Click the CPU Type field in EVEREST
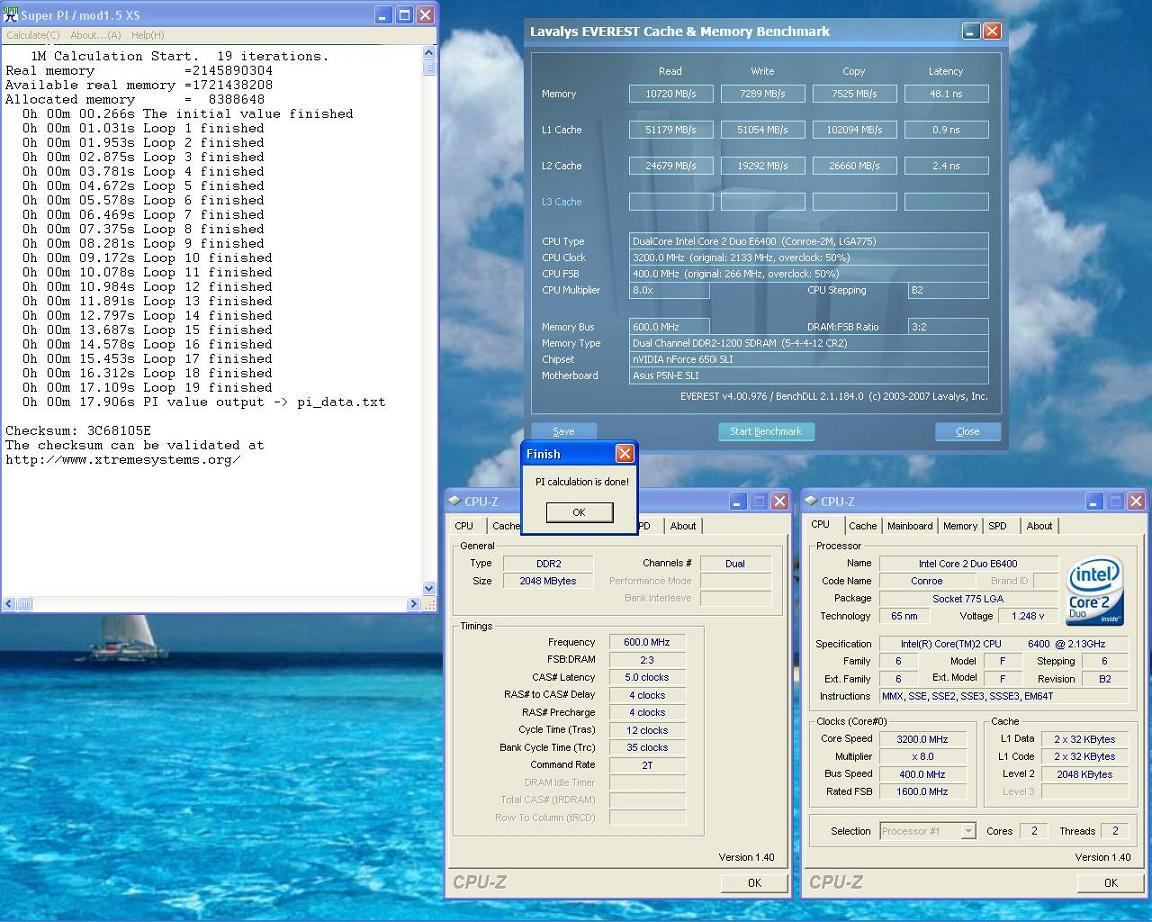Image resolution: width=1152 pixels, height=922 pixels. pos(808,241)
